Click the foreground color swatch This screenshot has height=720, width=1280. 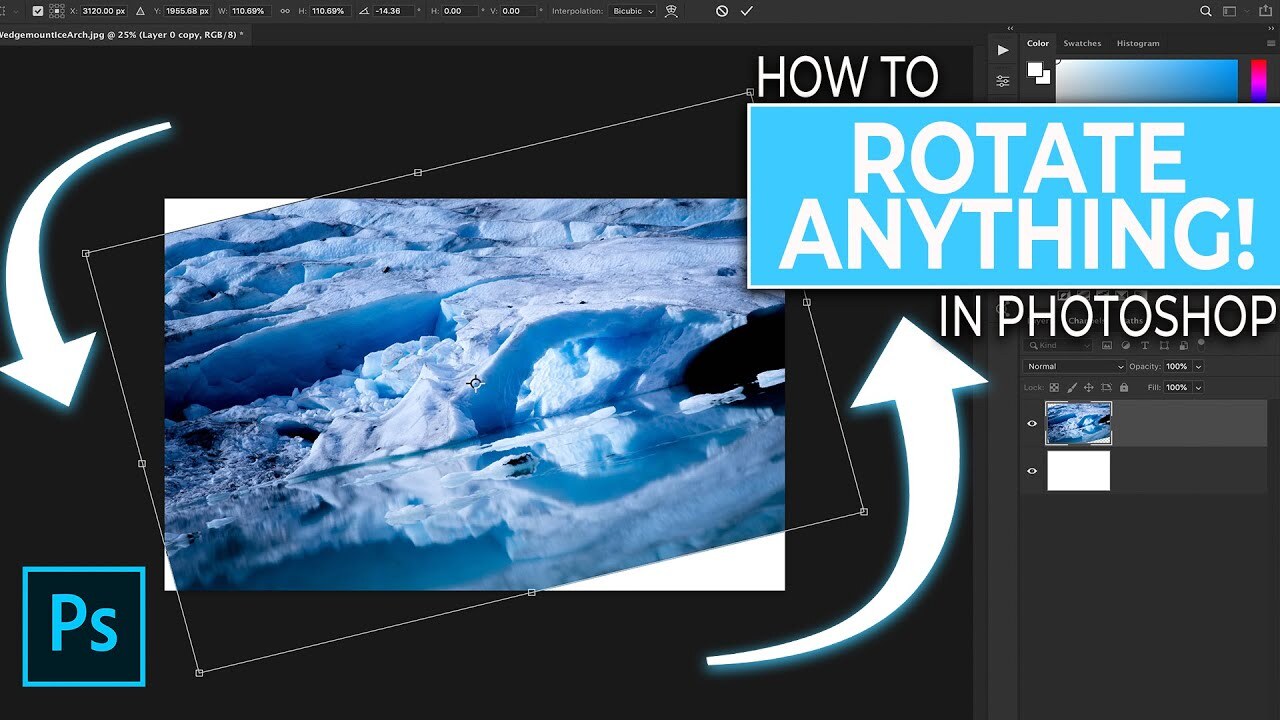pos(1035,70)
